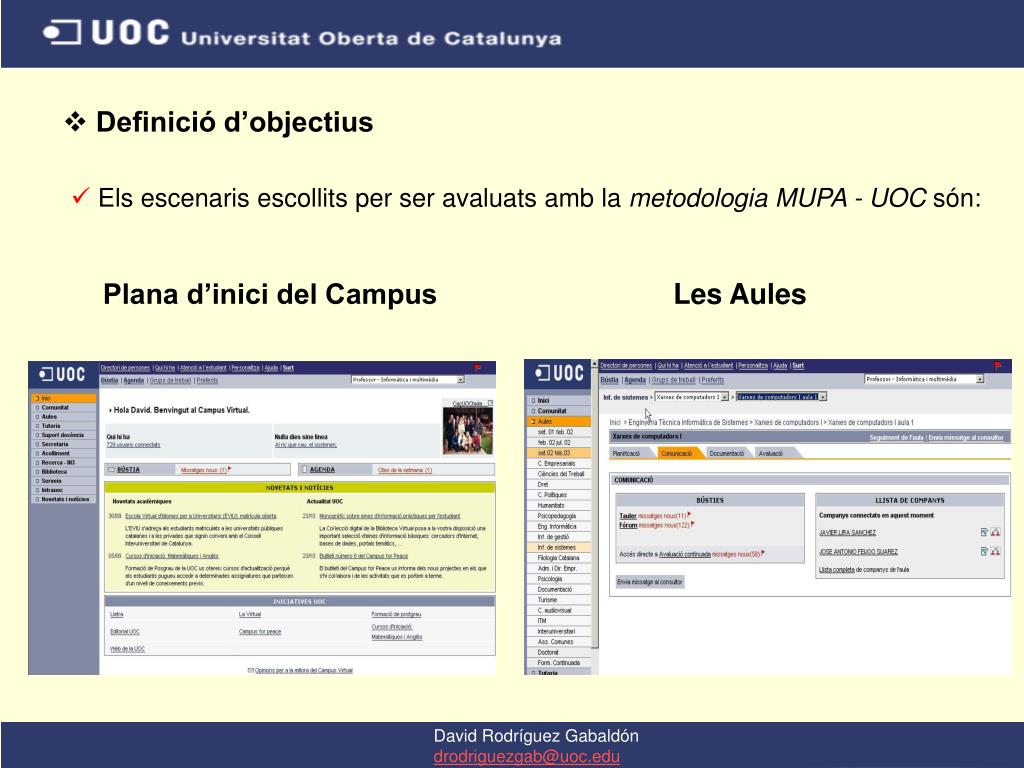Screen dimensions: 1024x768
Task: Open the Xarxes de computadors I aula 1 dropdown
Action: (x=782, y=397)
